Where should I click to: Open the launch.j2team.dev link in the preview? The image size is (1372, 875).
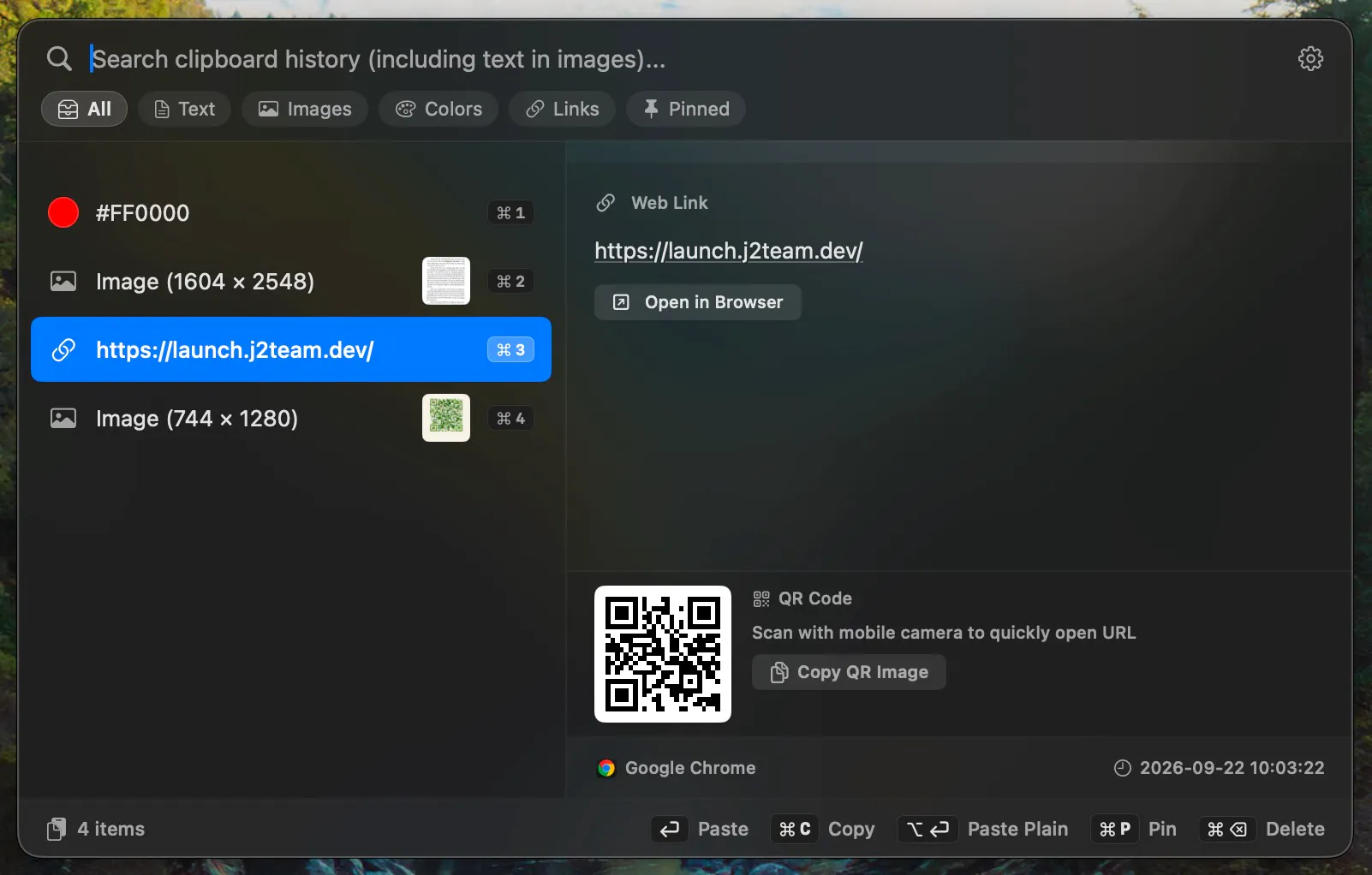click(729, 251)
